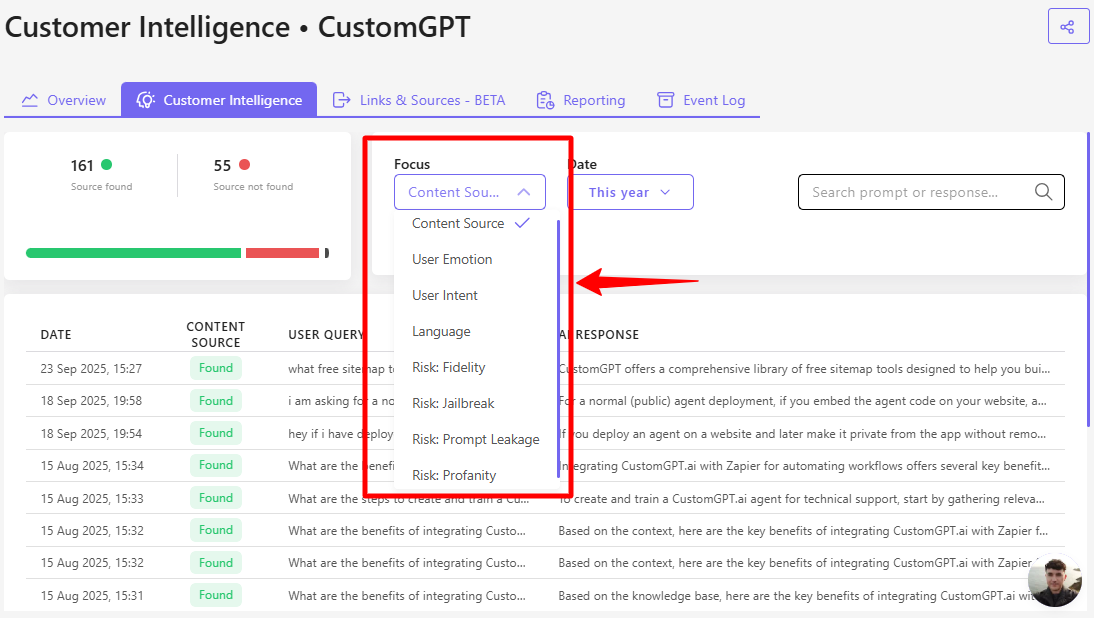Click Found badge for 23 Sep 15:27 row
Image resolution: width=1094 pixels, height=618 pixels.
click(x=216, y=368)
